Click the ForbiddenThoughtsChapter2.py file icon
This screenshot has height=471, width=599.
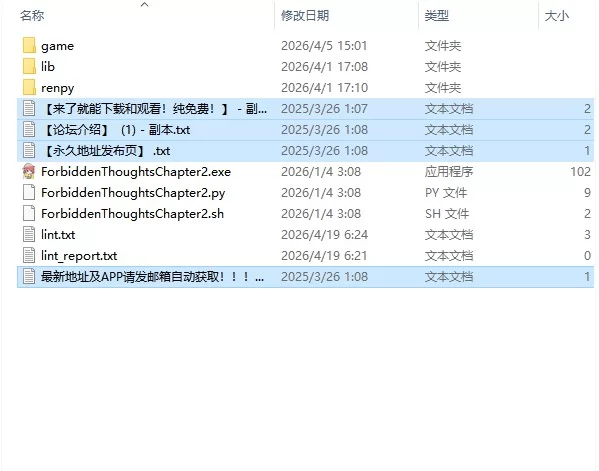point(29,193)
